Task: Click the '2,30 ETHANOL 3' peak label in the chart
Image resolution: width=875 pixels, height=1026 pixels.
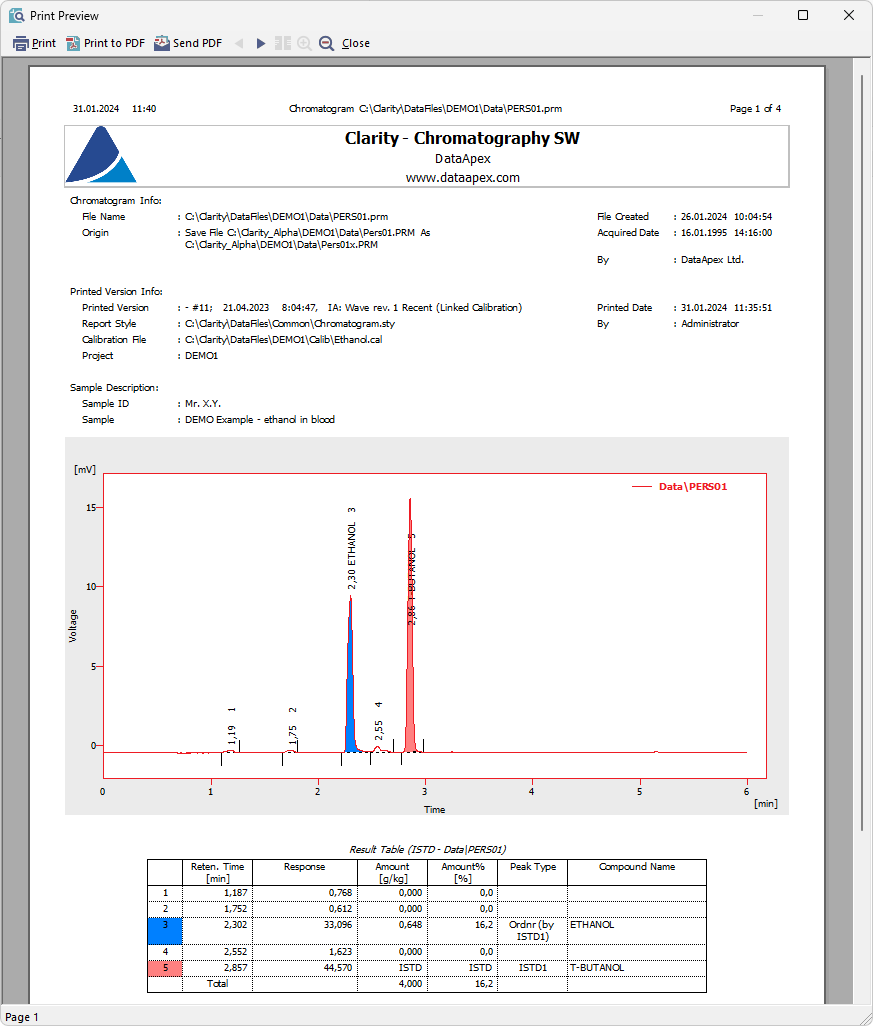Action: (352, 548)
